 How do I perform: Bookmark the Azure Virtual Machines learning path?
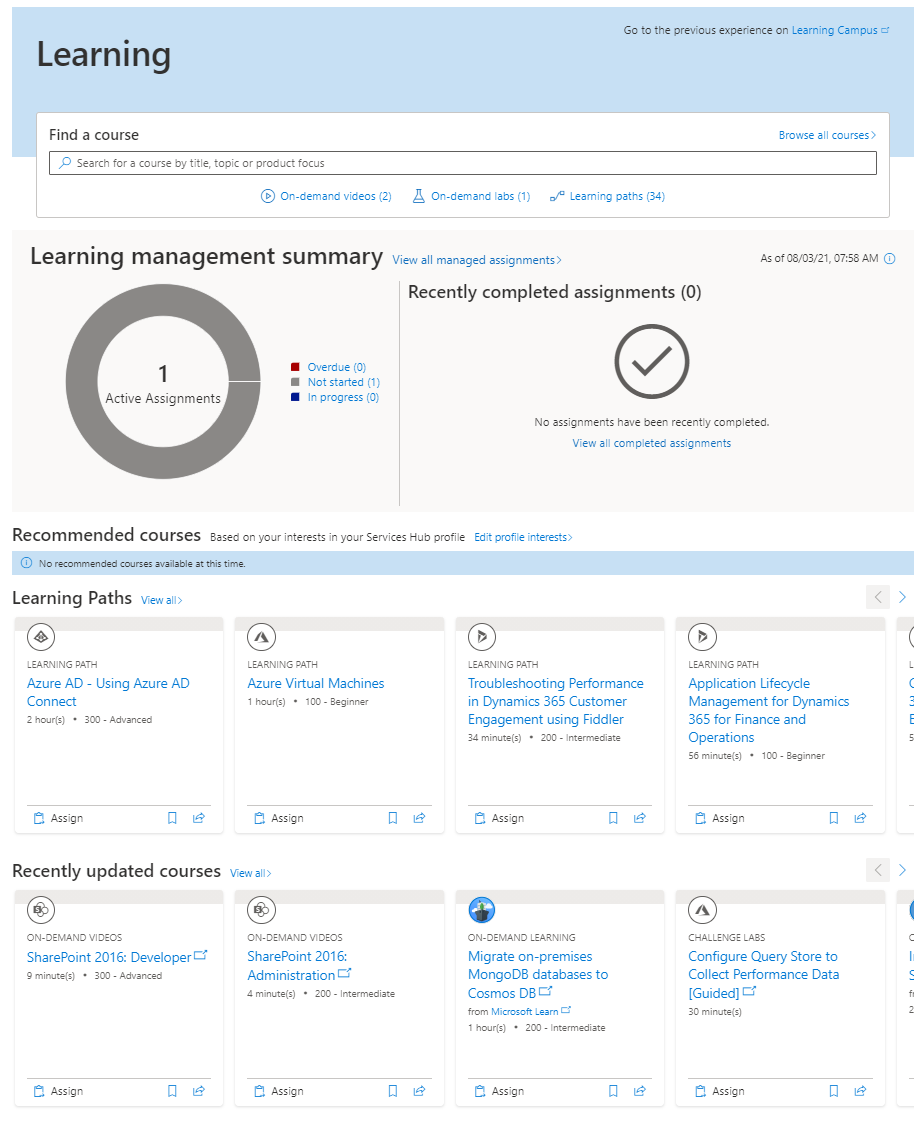pos(393,818)
